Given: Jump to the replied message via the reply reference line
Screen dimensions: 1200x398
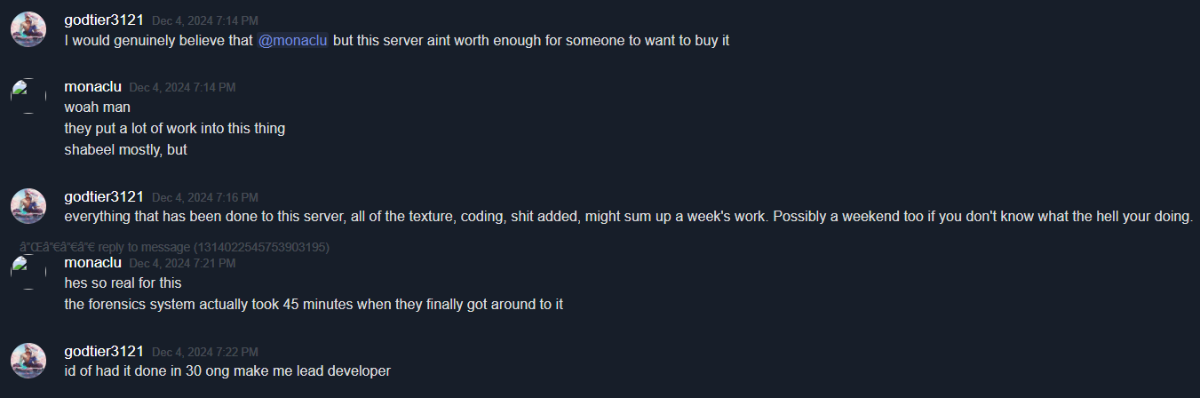Looking at the screenshot, I should [x=175, y=246].
